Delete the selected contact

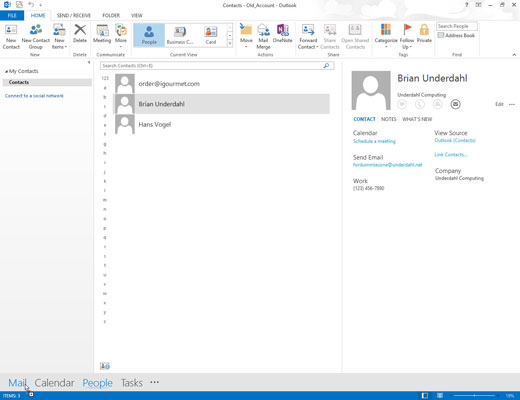point(80,33)
